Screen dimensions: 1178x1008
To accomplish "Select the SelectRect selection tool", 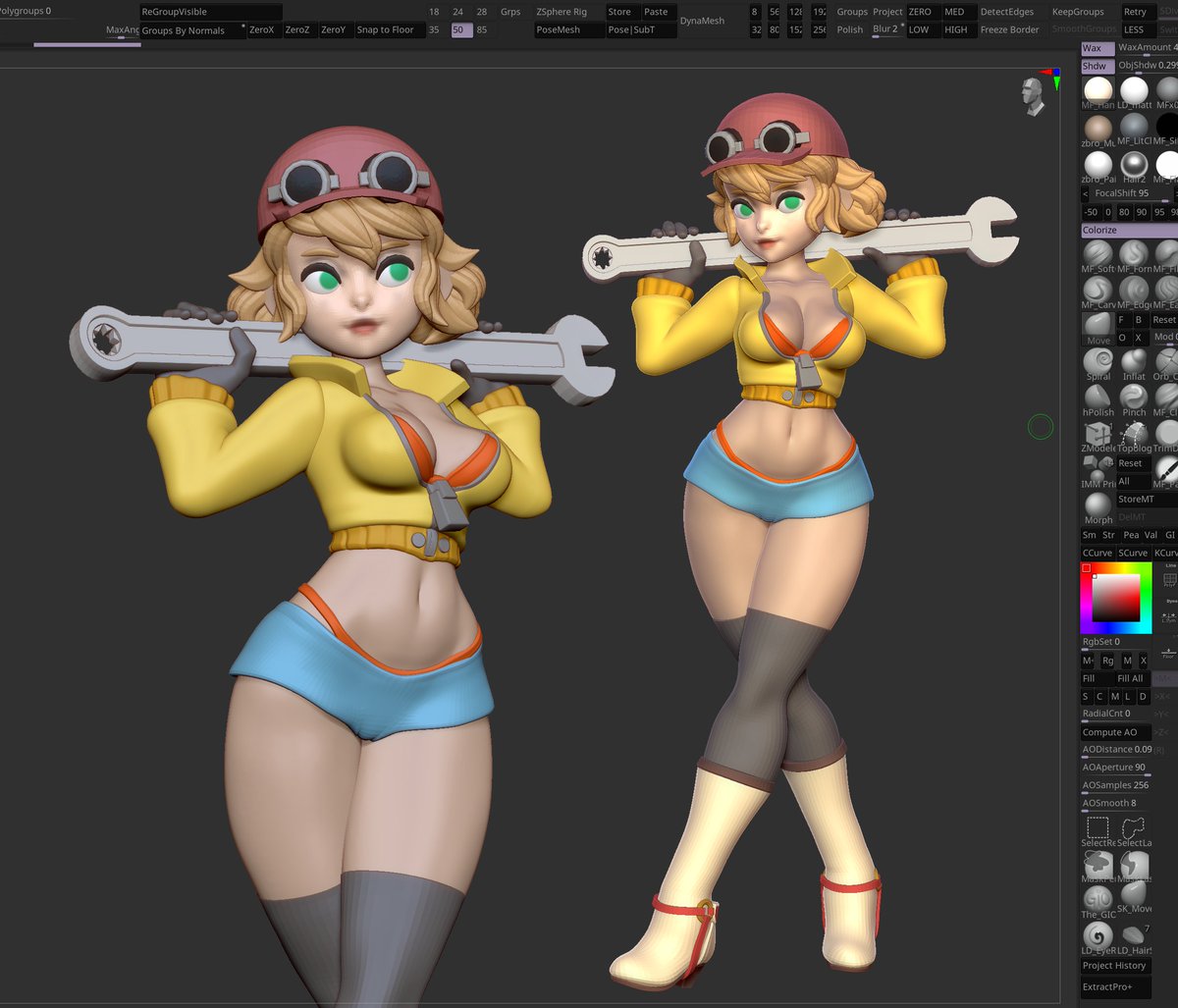I will pyautogui.click(x=1098, y=831).
